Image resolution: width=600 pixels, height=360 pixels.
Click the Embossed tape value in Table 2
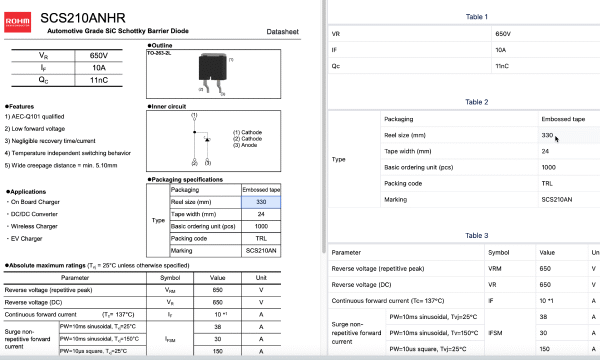563,119
